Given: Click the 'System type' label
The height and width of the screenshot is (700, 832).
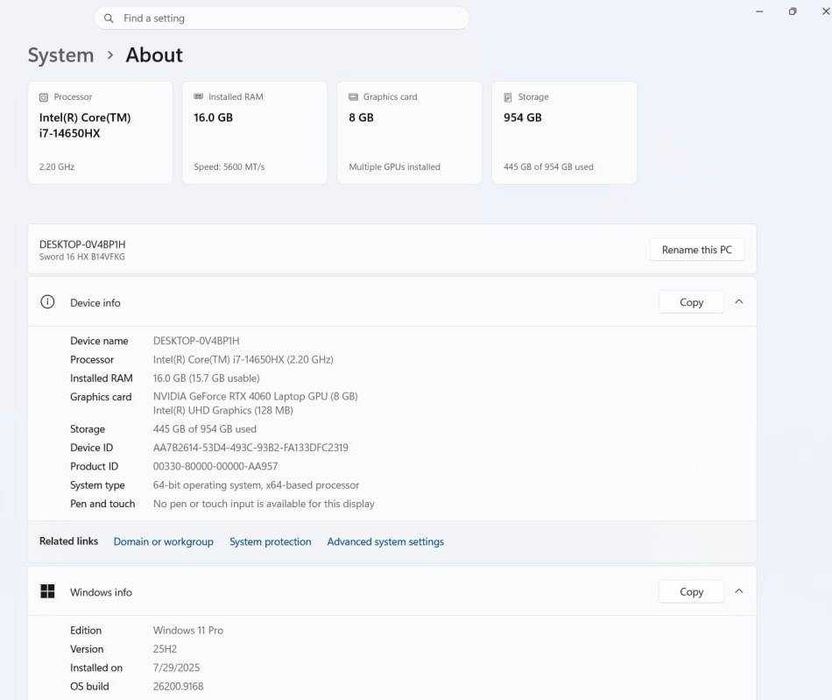Looking at the screenshot, I should tap(97, 485).
